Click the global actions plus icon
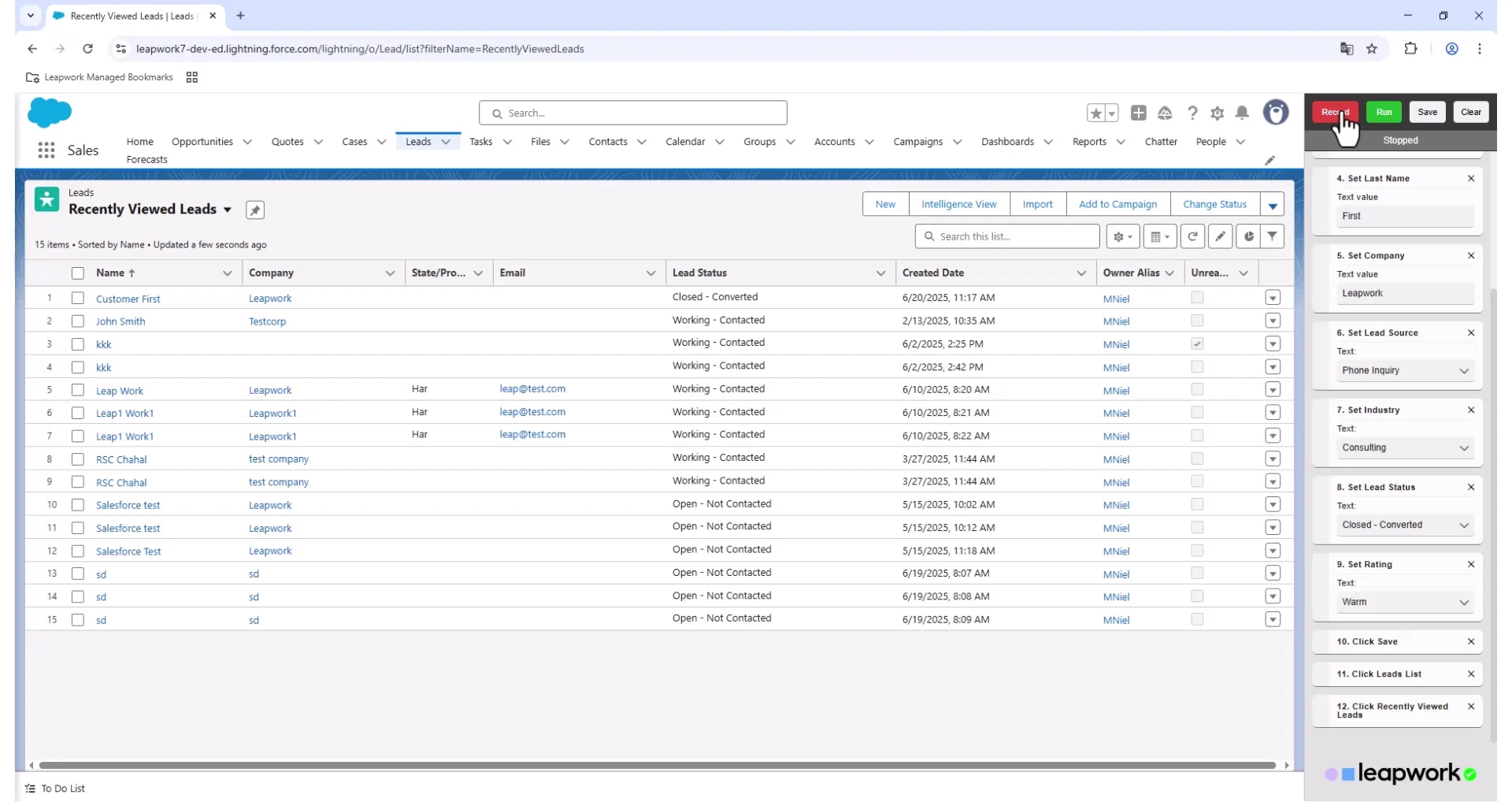This screenshot has height=802, width=1512. point(1139,113)
